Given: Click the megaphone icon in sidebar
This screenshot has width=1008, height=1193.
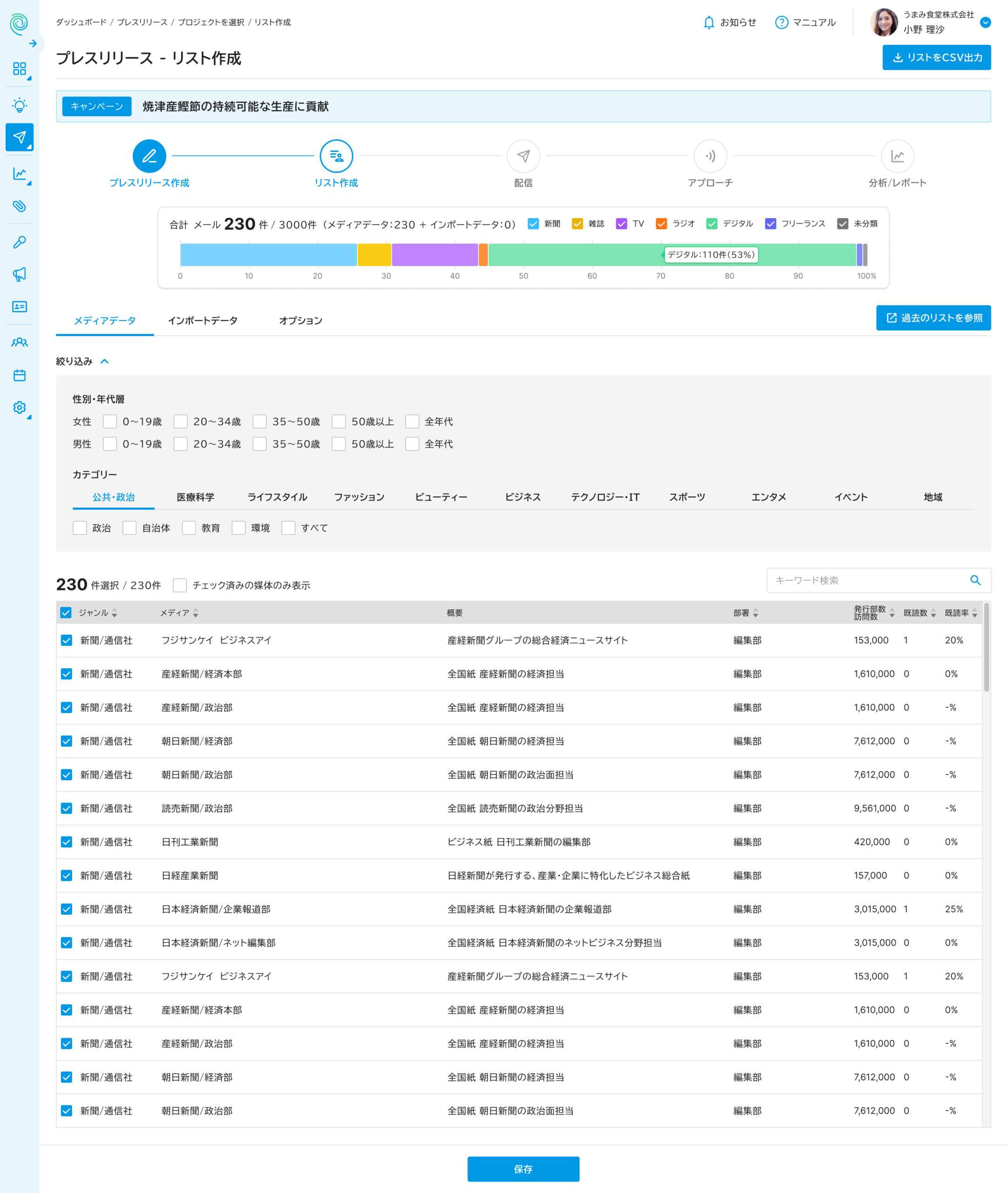Looking at the screenshot, I should (x=20, y=274).
